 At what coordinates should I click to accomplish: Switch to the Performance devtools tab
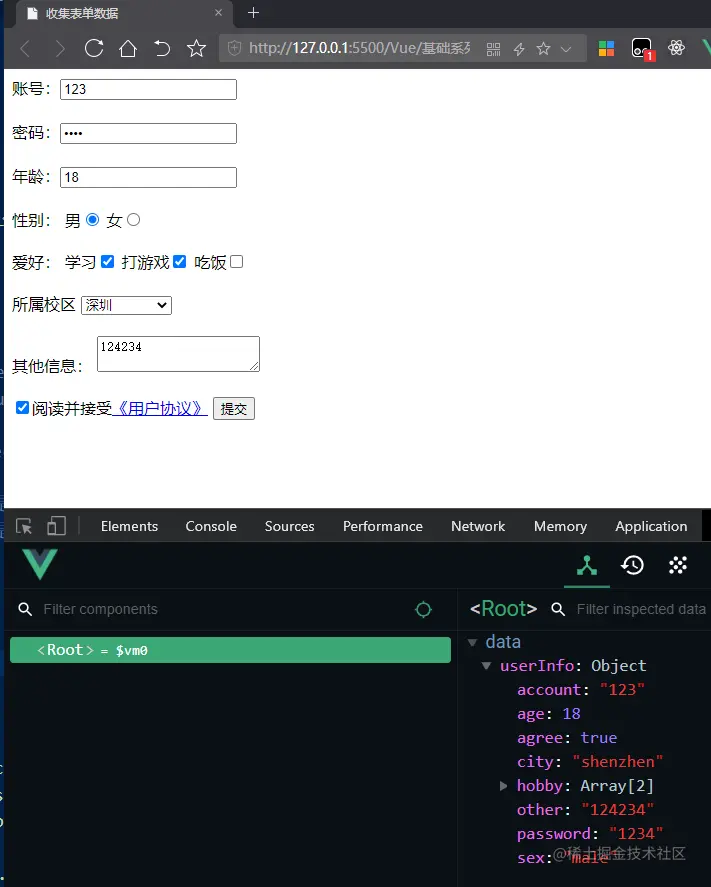383,526
